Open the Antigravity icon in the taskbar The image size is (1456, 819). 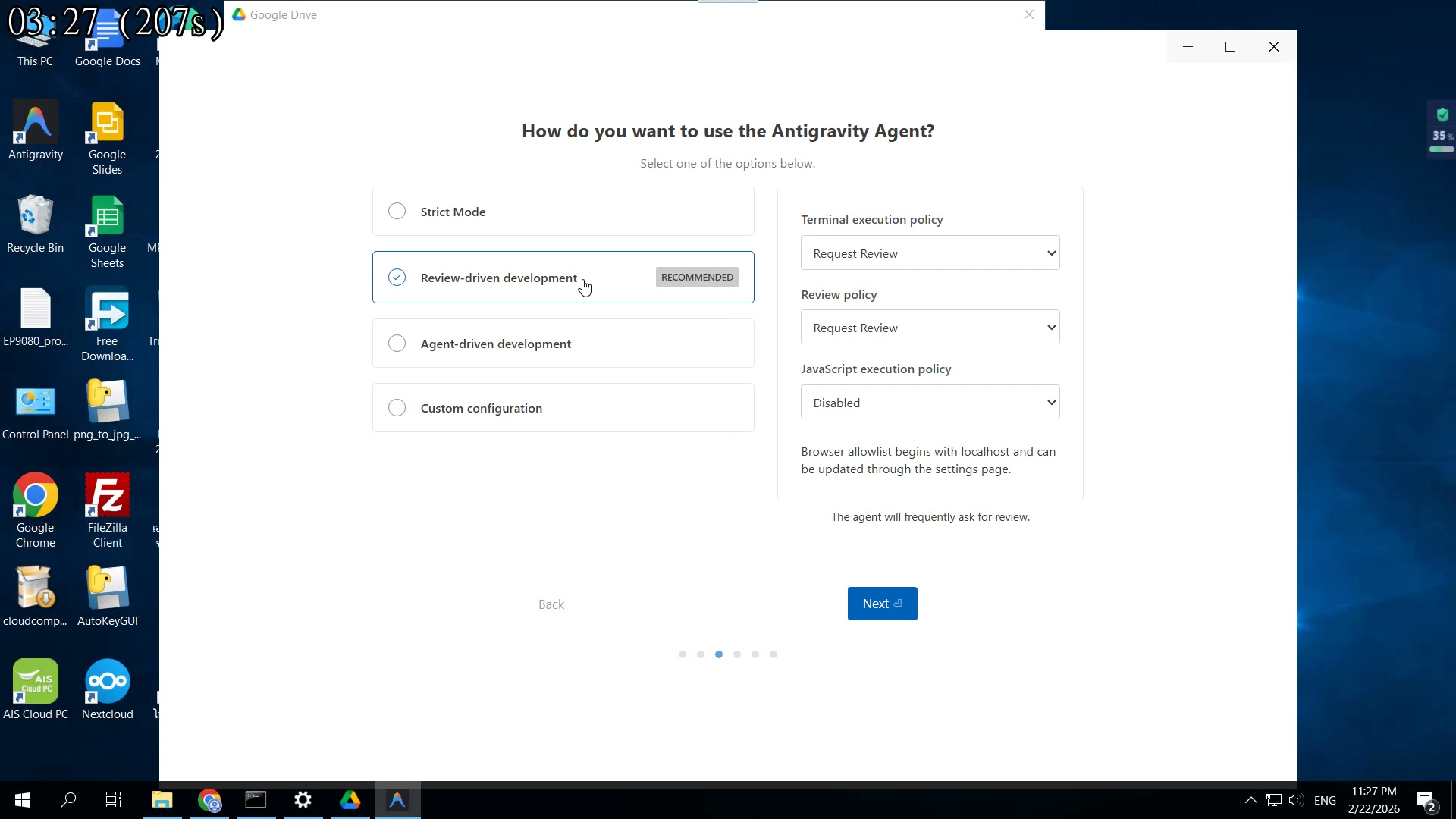(397, 800)
